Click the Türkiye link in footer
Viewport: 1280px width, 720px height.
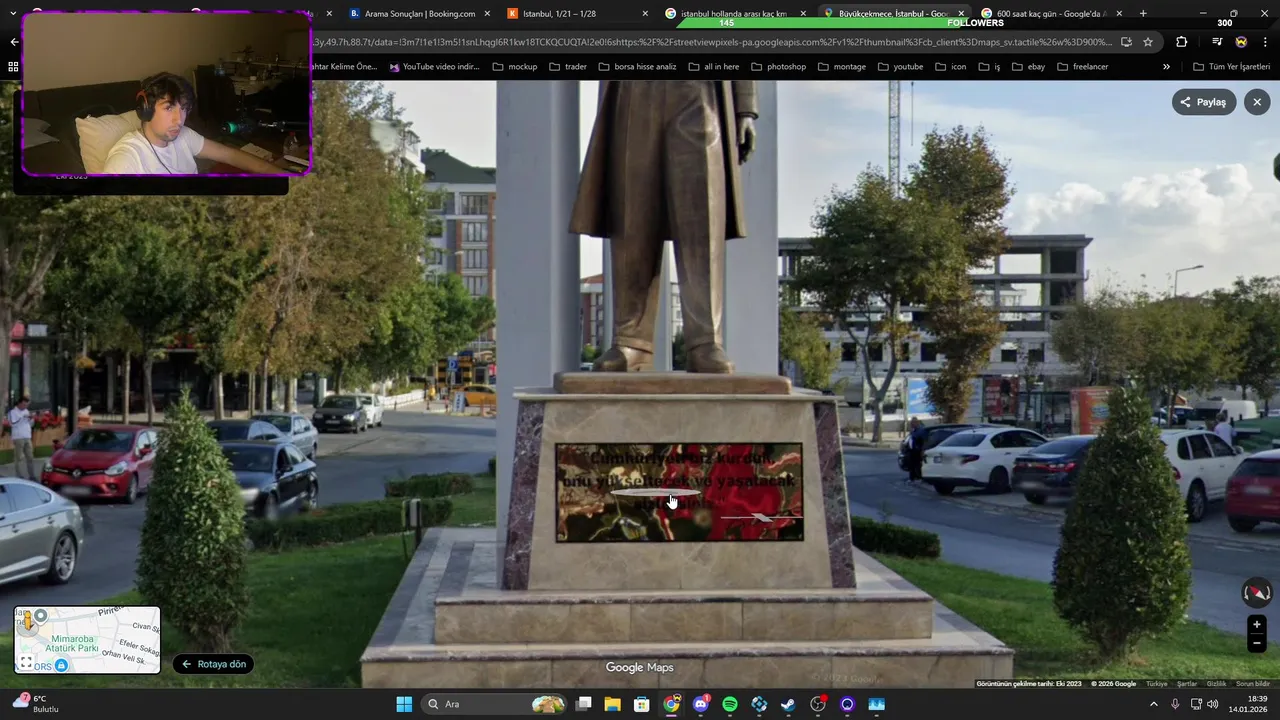point(1156,684)
